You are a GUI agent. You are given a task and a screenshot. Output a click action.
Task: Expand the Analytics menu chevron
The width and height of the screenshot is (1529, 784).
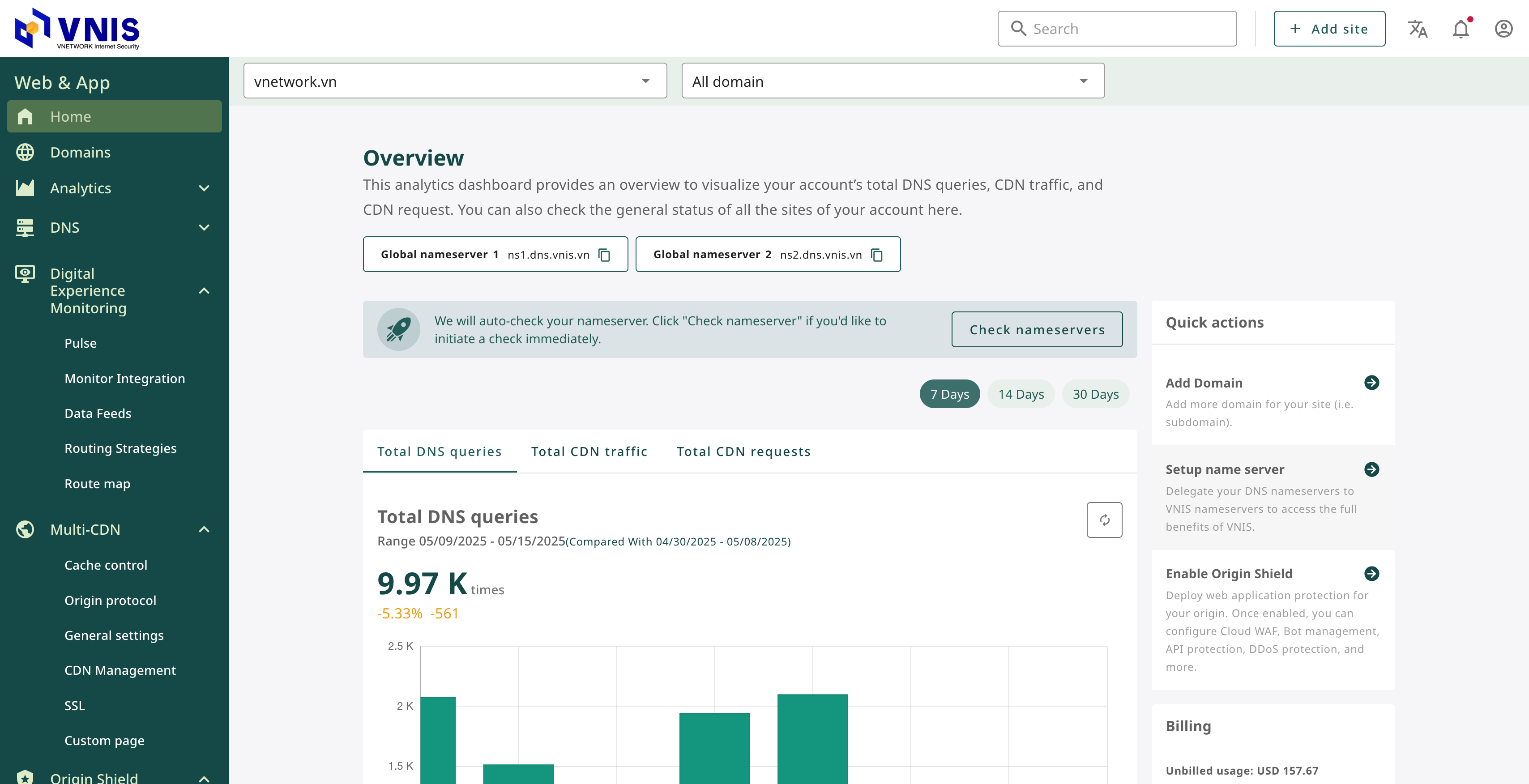tap(204, 188)
